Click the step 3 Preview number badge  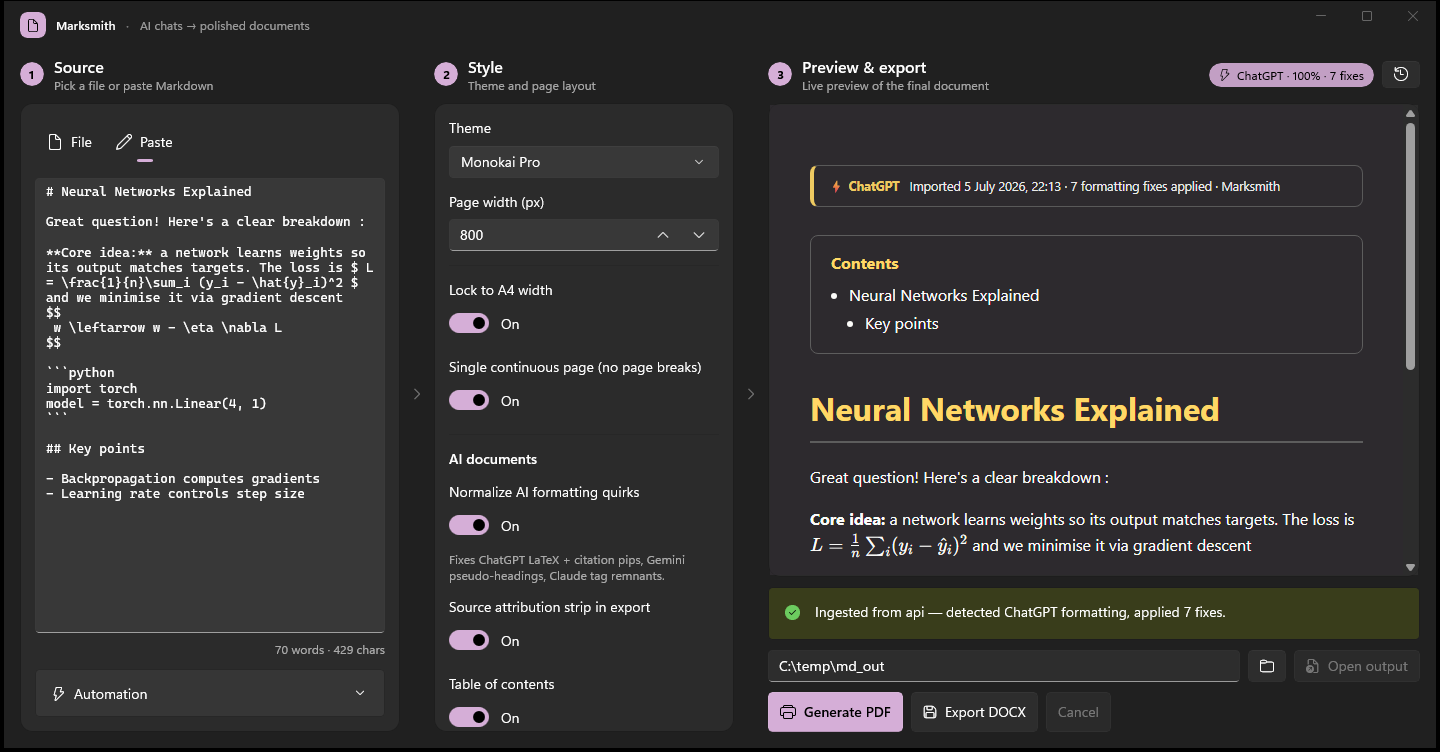pyautogui.click(x=780, y=75)
